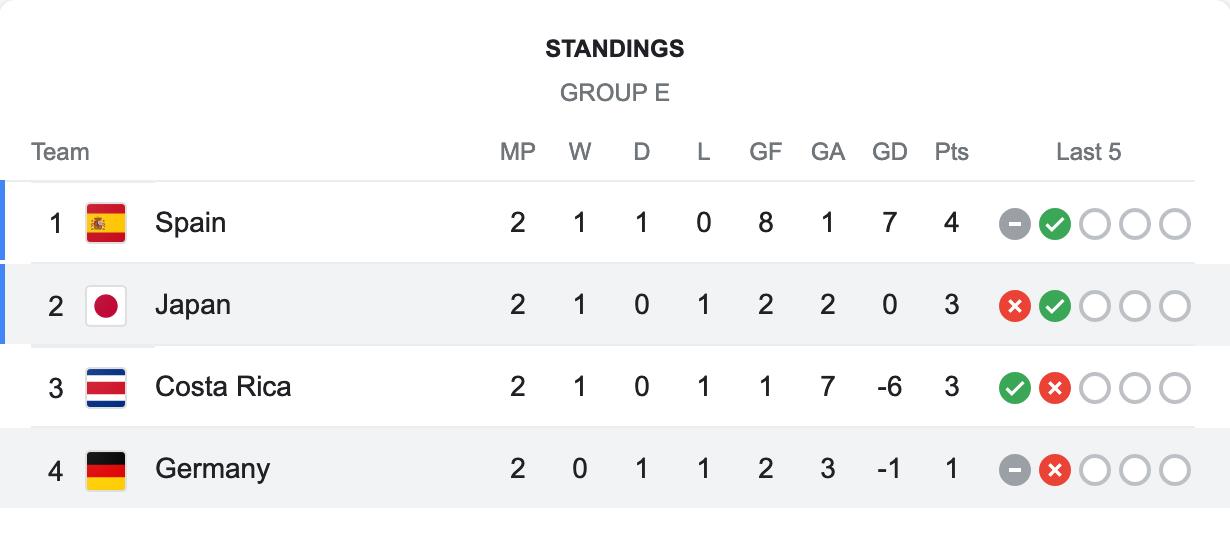
Task: Open the Japan team name link
Action: [x=193, y=305]
